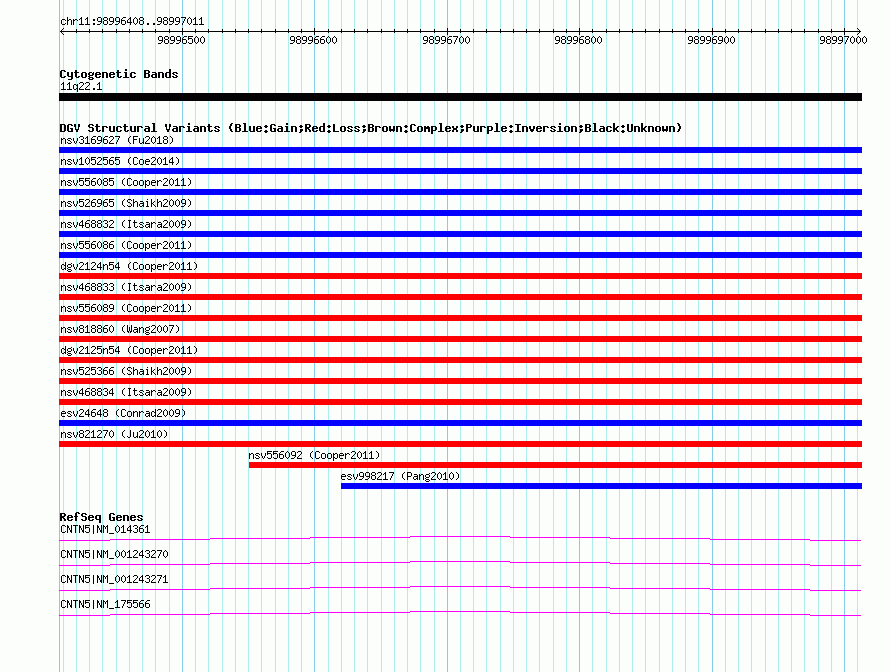
Task: Click the 98996900 ruler position
Action: [x=711, y=40]
